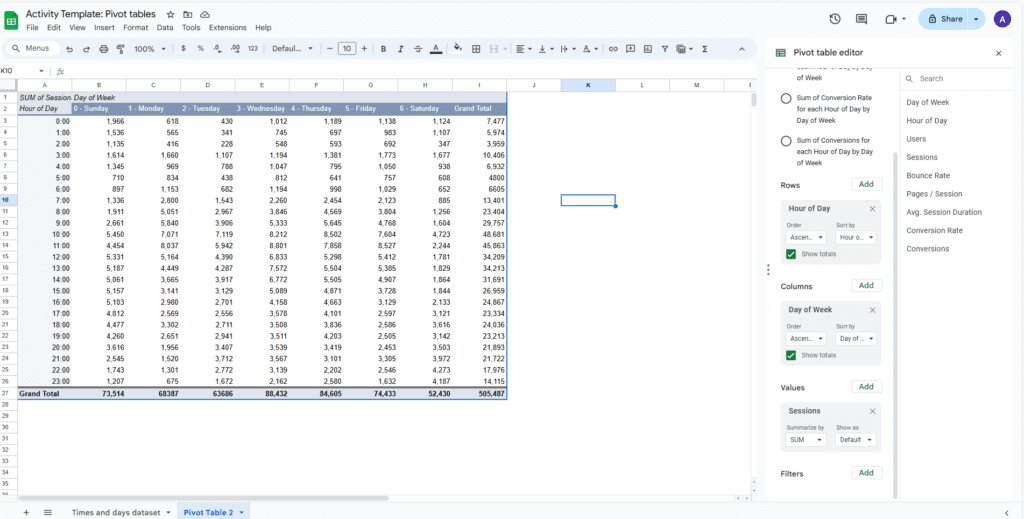Select Sum of Conversion Rate suggestion radio
The image size is (1024, 519).
786,99
